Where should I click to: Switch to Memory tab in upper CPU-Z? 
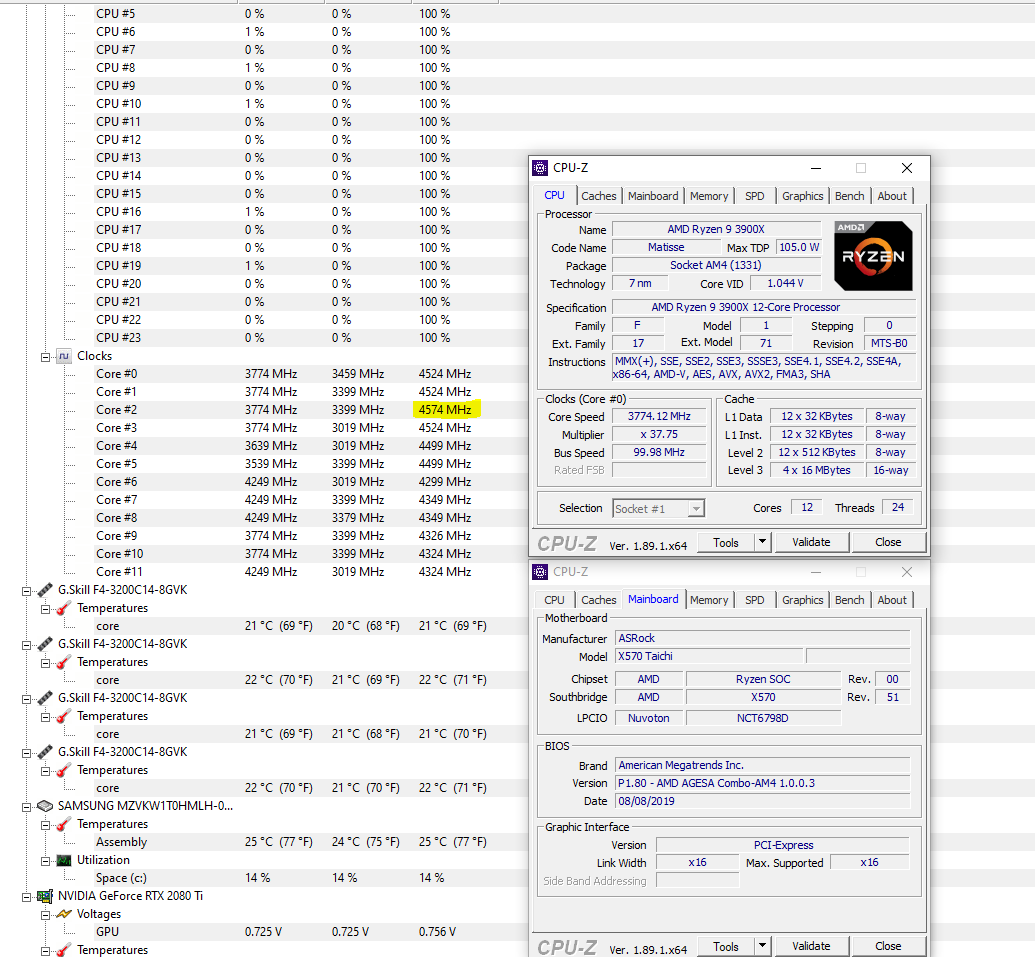(x=709, y=196)
